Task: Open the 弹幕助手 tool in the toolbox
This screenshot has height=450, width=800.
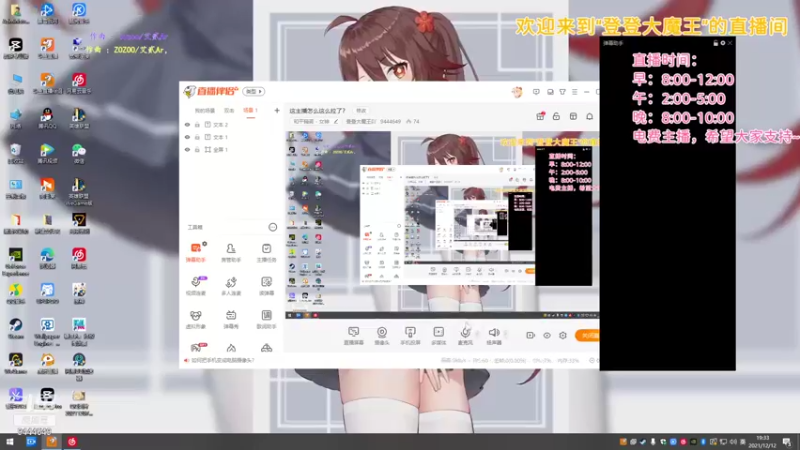Action: pos(195,253)
